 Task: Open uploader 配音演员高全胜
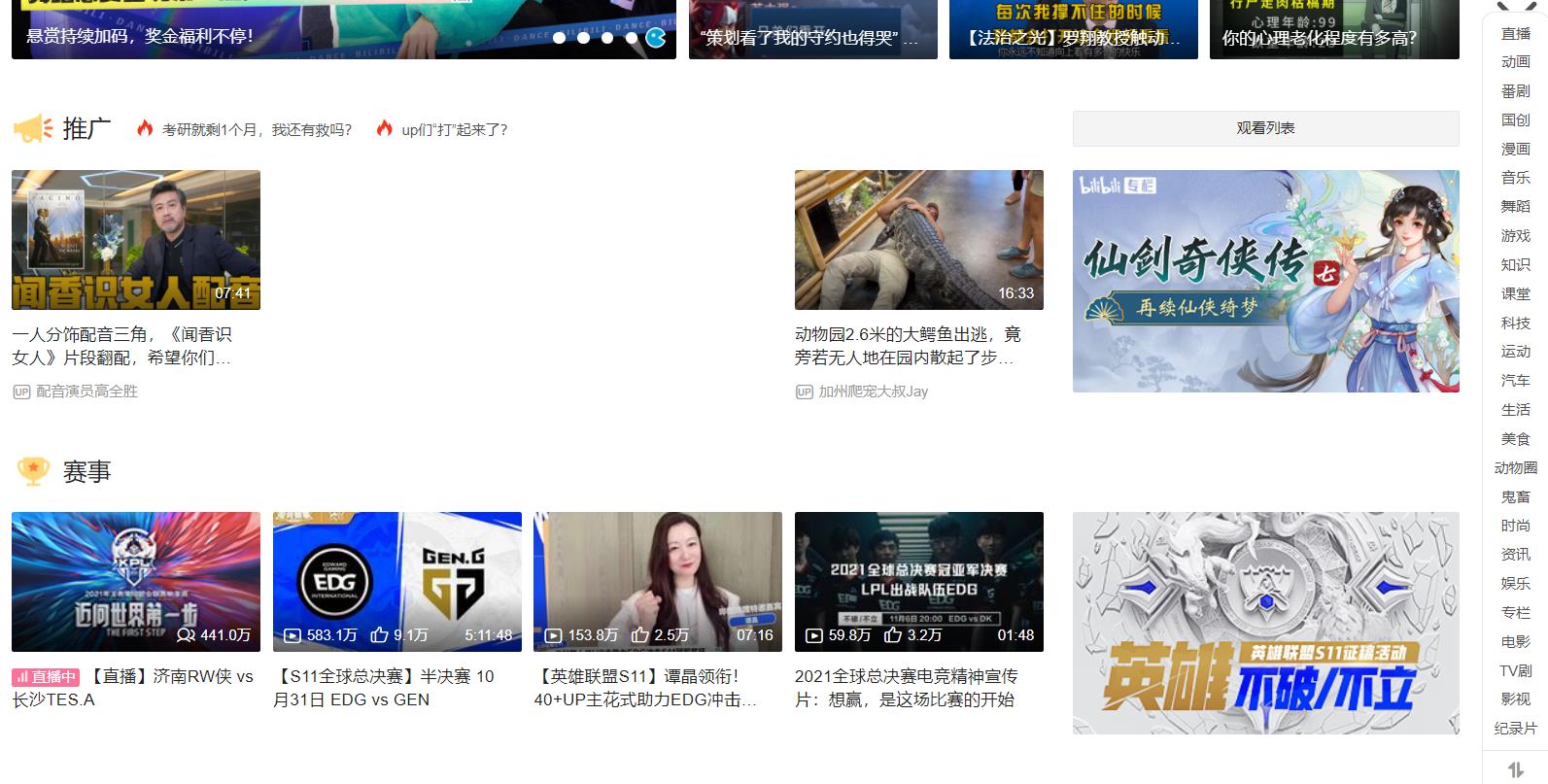tap(86, 392)
